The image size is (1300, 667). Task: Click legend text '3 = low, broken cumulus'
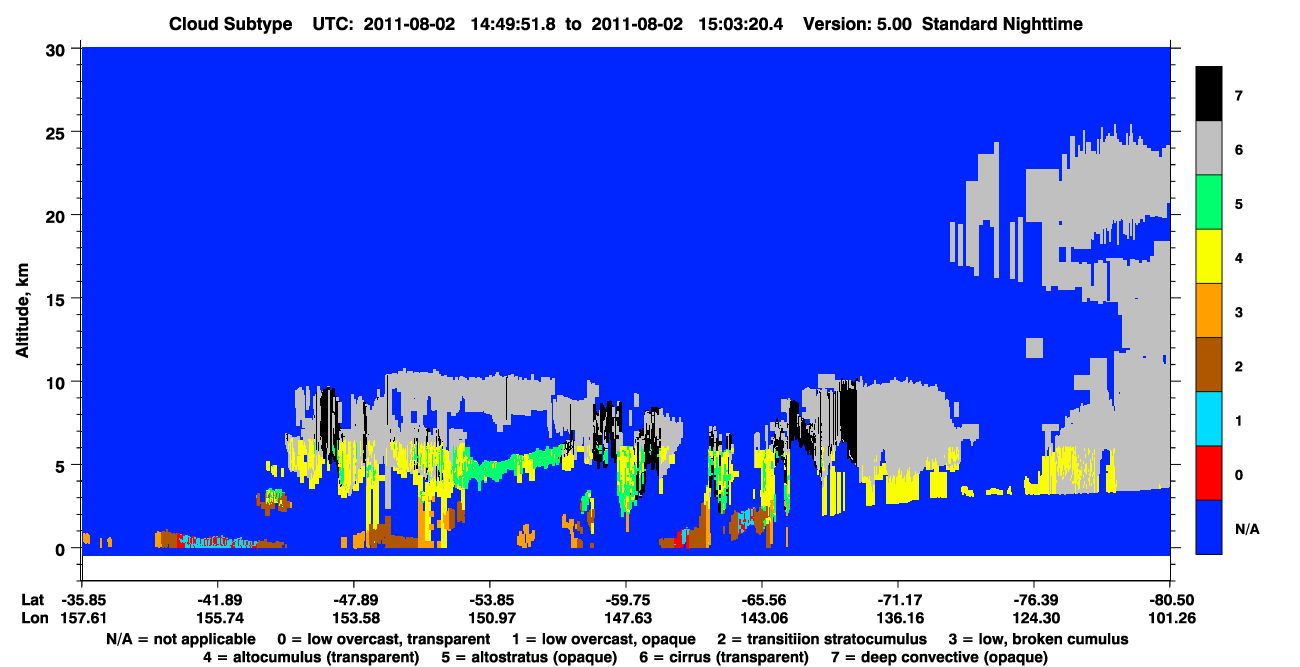[x=1040, y=639]
